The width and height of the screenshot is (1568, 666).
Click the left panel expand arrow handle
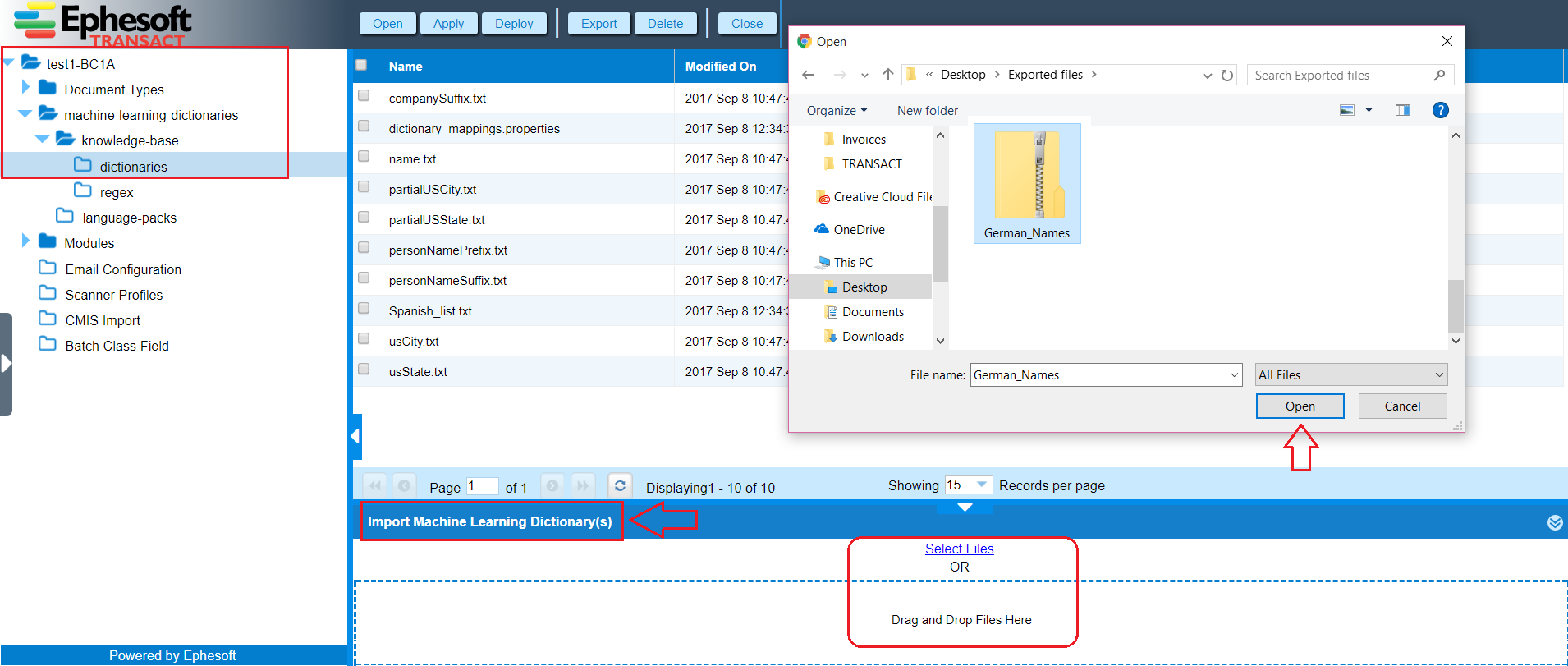[x=6, y=363]
